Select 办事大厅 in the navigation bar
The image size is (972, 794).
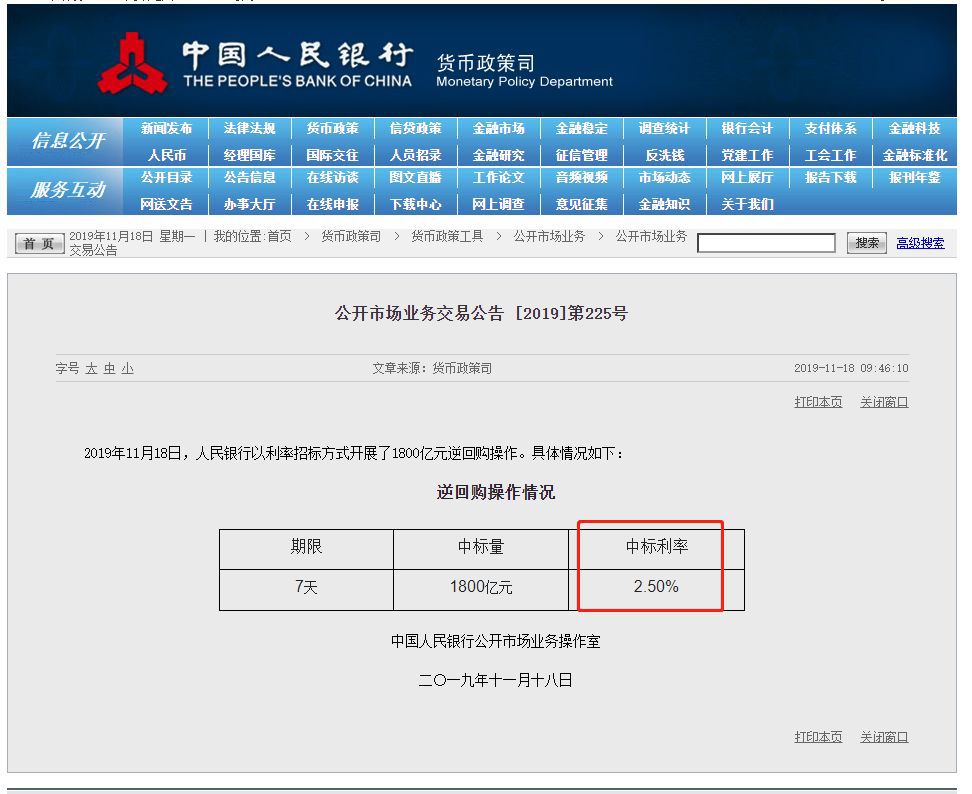[249, 205]
